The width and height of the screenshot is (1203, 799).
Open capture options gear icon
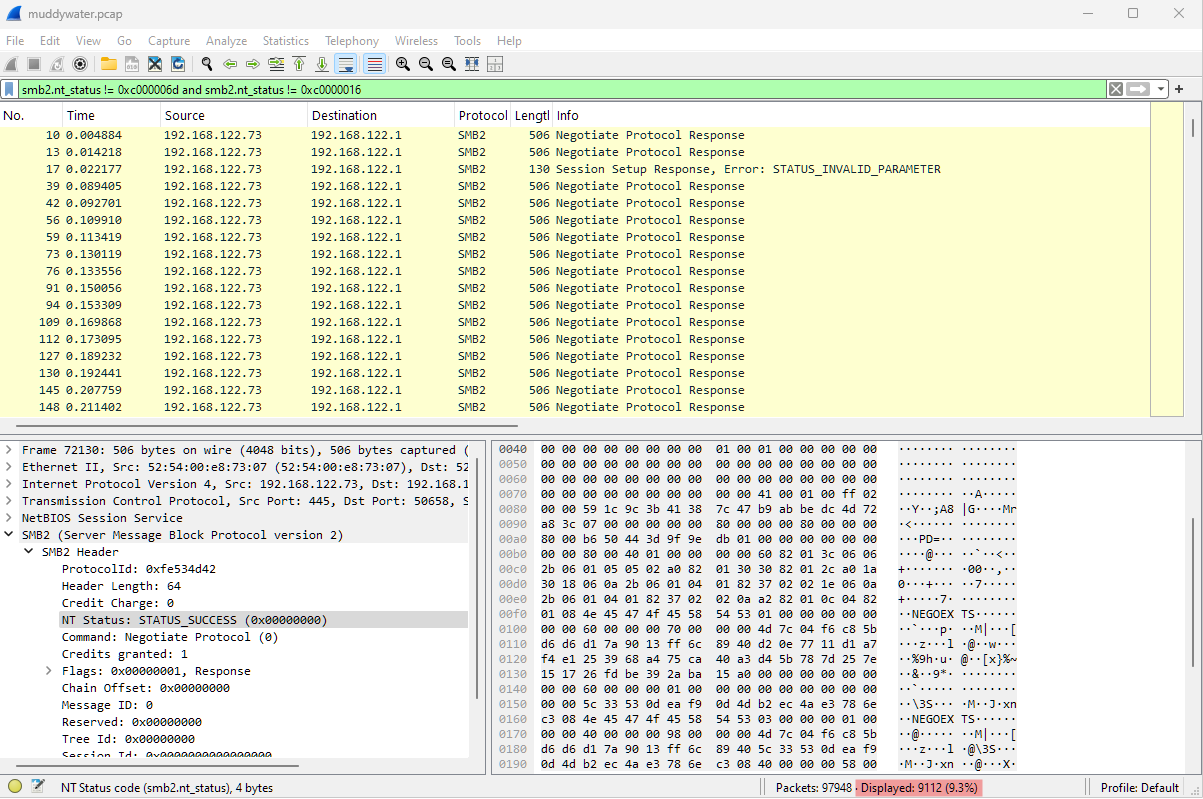(x=80, y=64)
